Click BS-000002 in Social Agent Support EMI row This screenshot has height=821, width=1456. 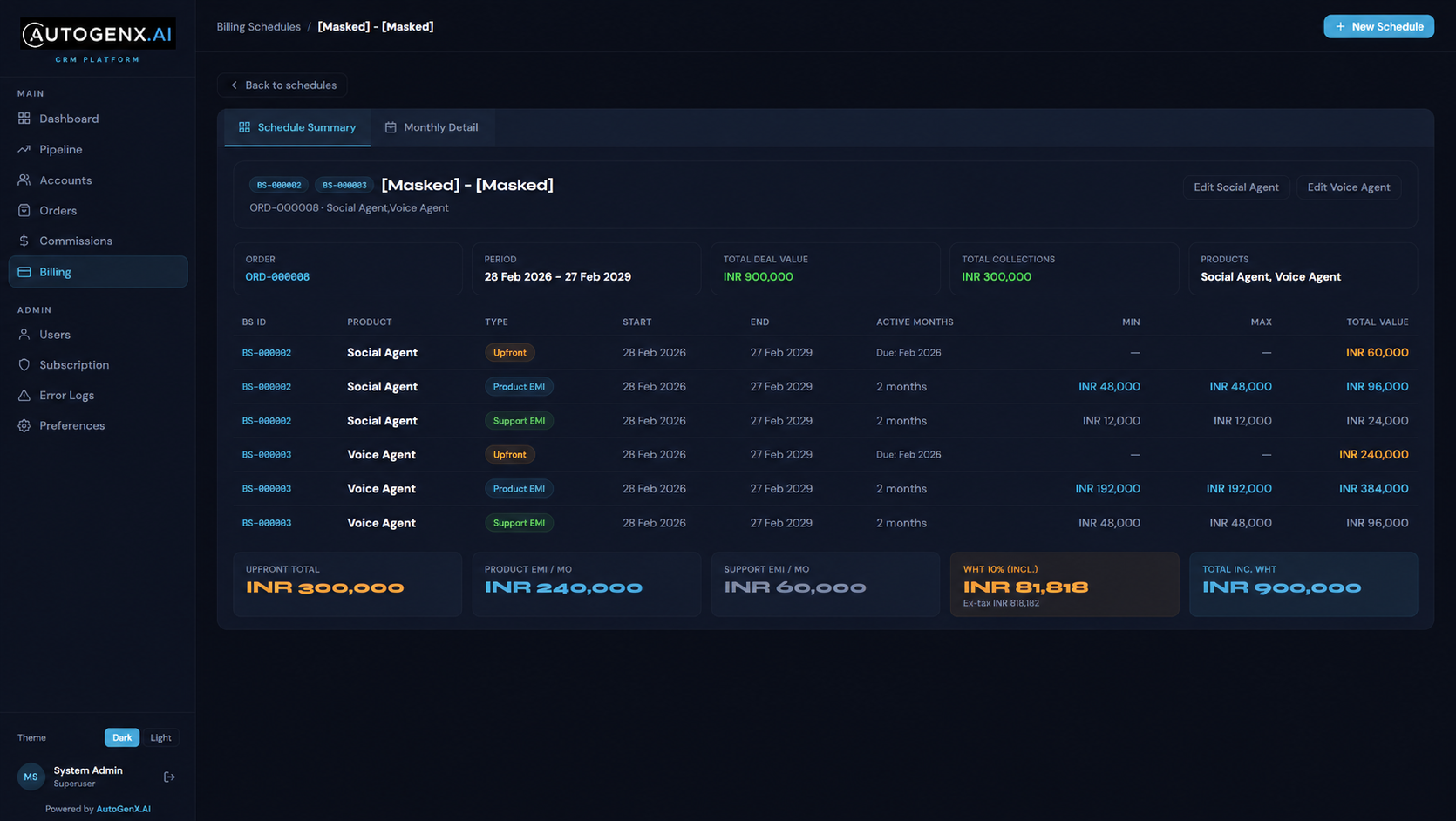(x=267, y=421)
